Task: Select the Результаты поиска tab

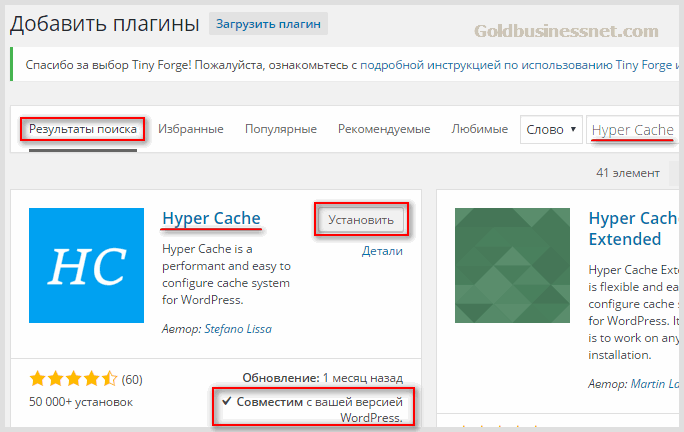Action: click(82, 129)
